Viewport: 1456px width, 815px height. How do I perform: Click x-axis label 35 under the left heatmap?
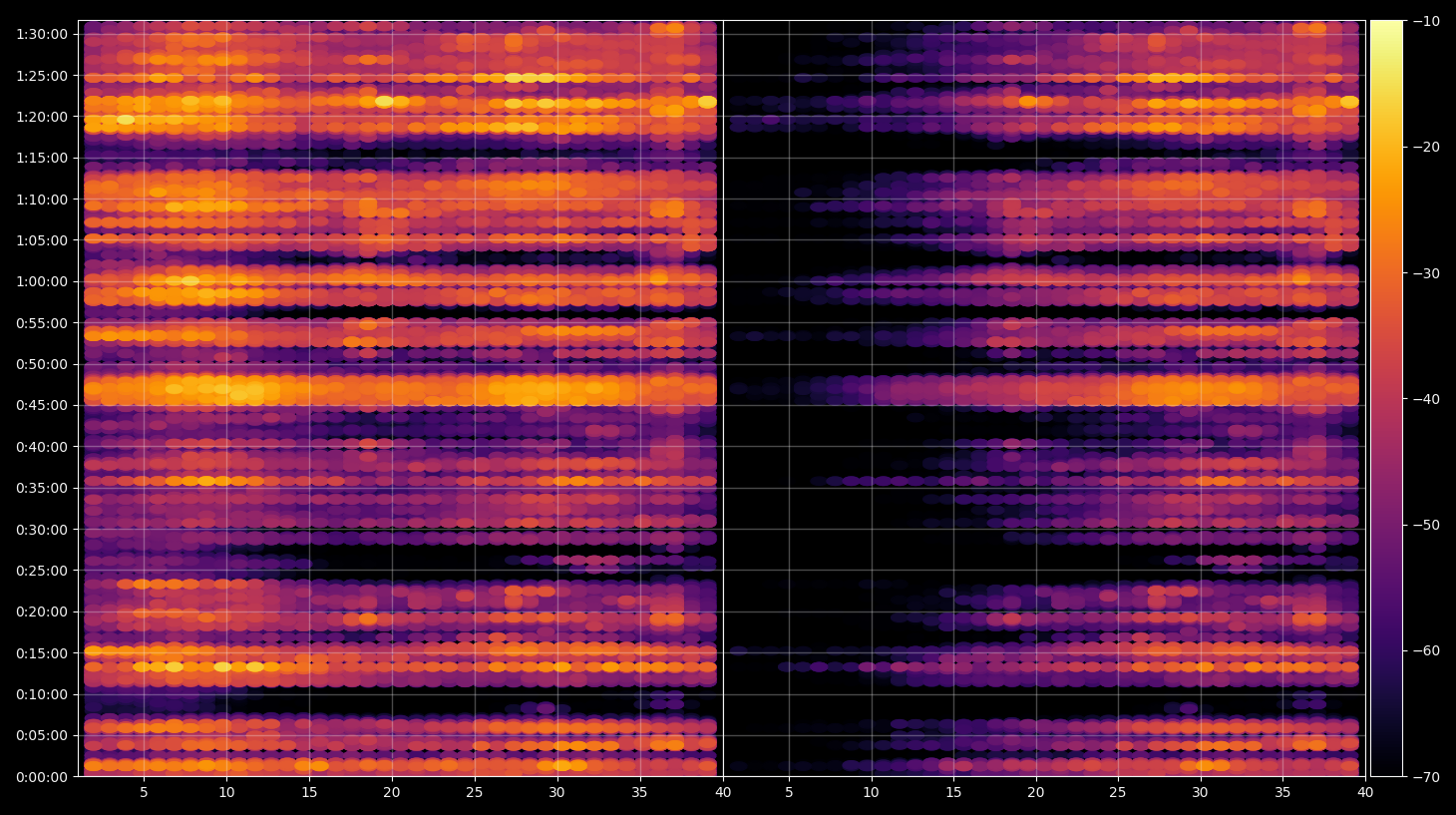(639, 793)
